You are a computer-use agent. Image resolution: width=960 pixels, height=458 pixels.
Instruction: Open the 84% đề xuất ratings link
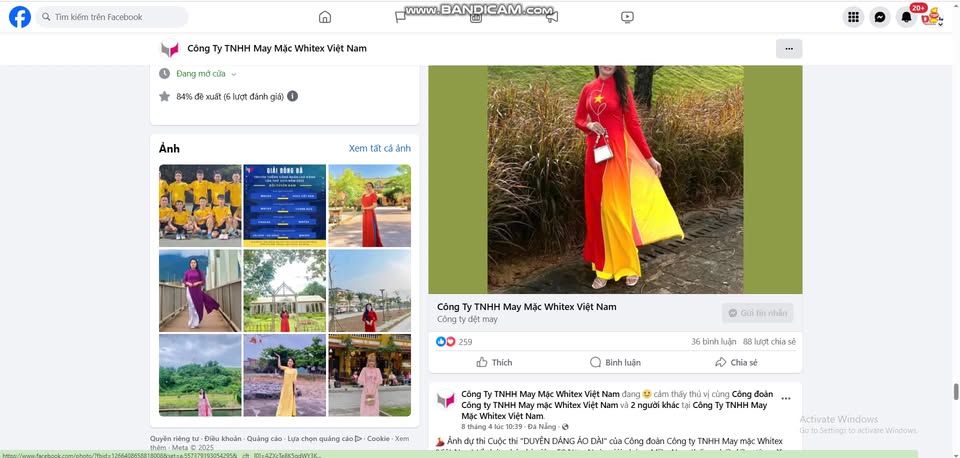click(230, 96)
